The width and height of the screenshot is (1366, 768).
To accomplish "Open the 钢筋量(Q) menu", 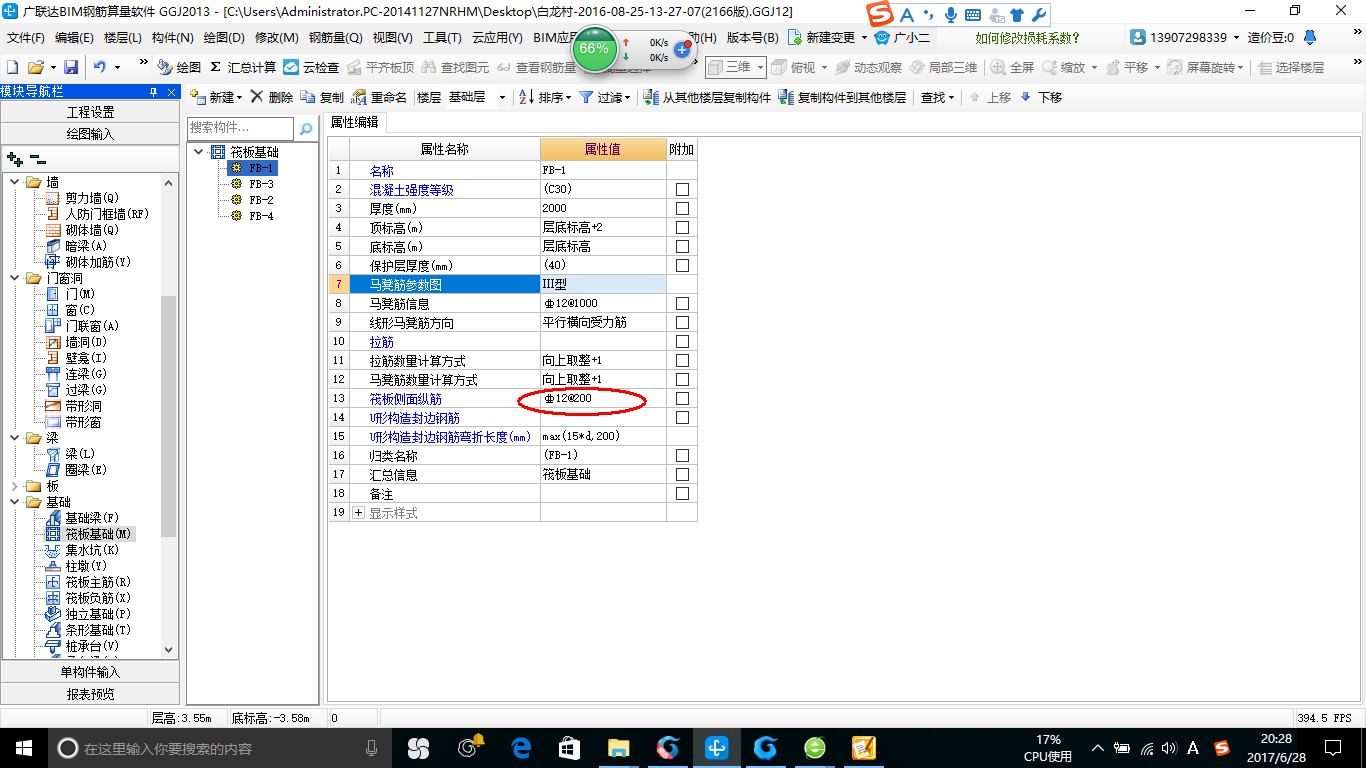I will [x=335, y=37].
